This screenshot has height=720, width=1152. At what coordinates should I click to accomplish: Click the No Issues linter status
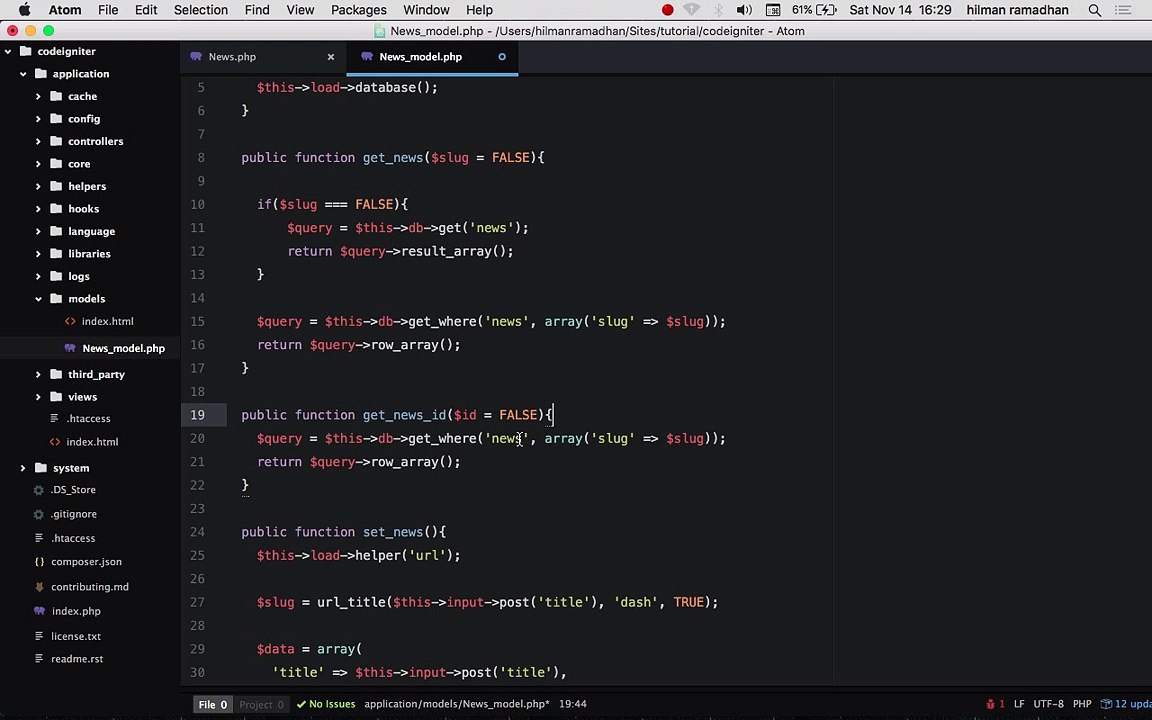[325, 704]
